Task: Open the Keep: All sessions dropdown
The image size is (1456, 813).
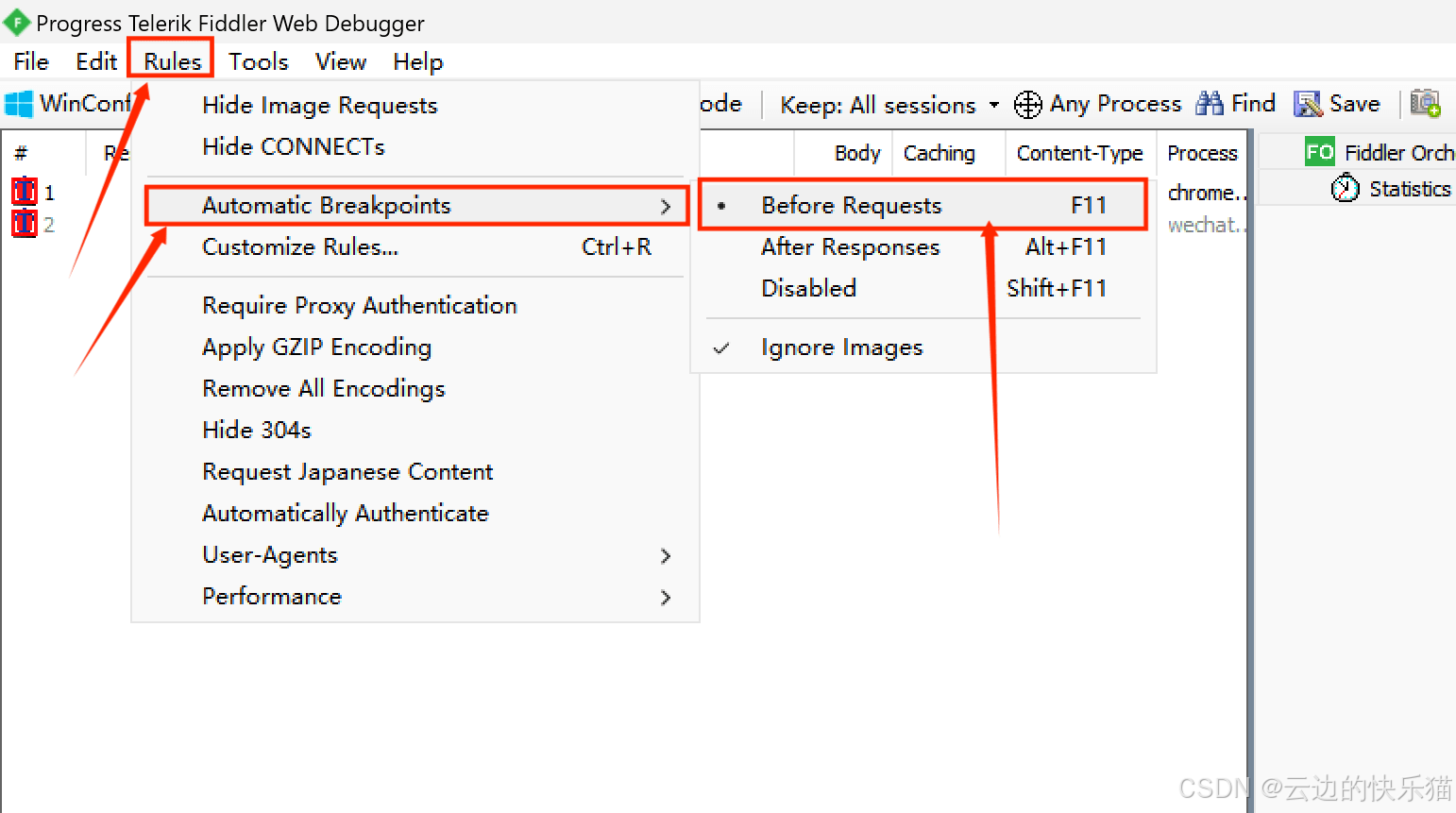Action: click(x=889, y=105)
